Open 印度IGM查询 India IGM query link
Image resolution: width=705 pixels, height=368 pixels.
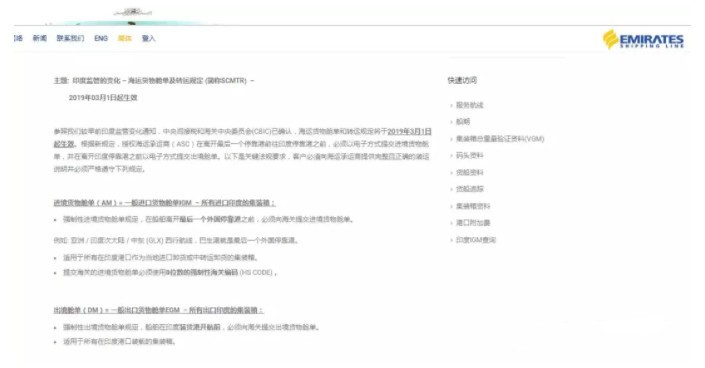coord(476,240)
